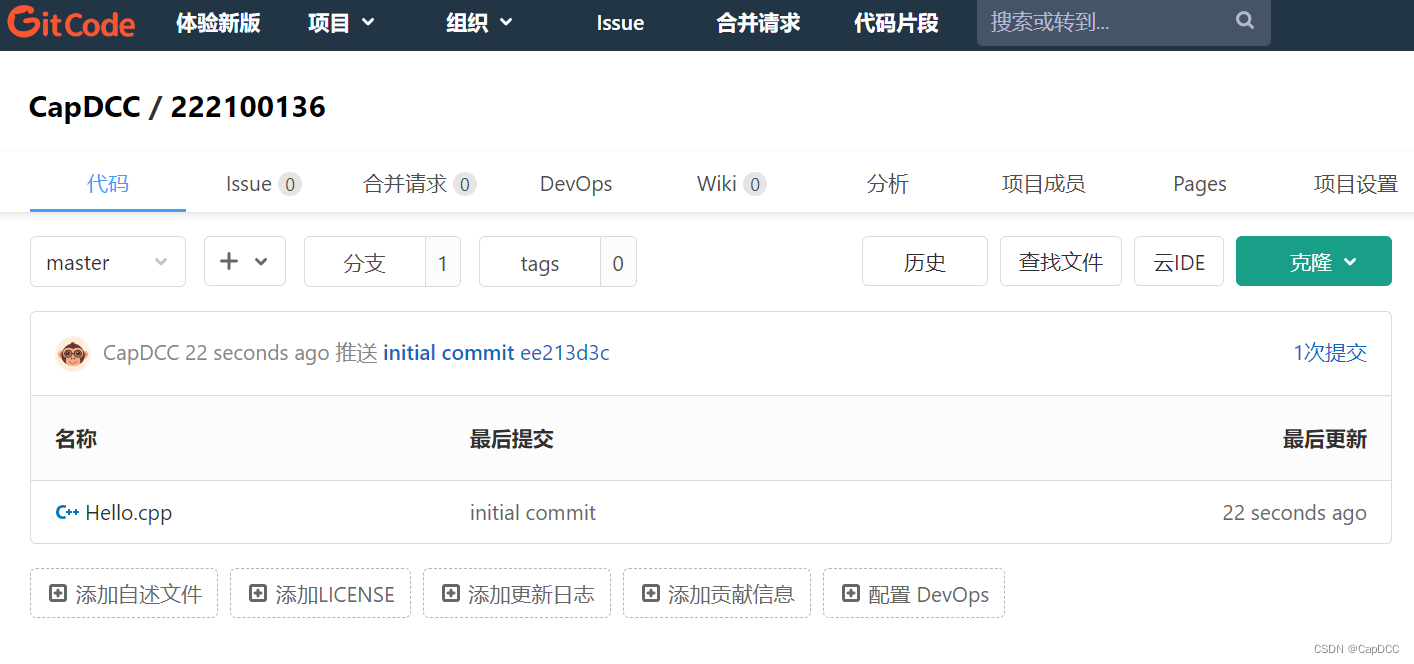The image size is (1414, 664).
Task: Click the 最后更新 column header
Action: (1325, 439)
